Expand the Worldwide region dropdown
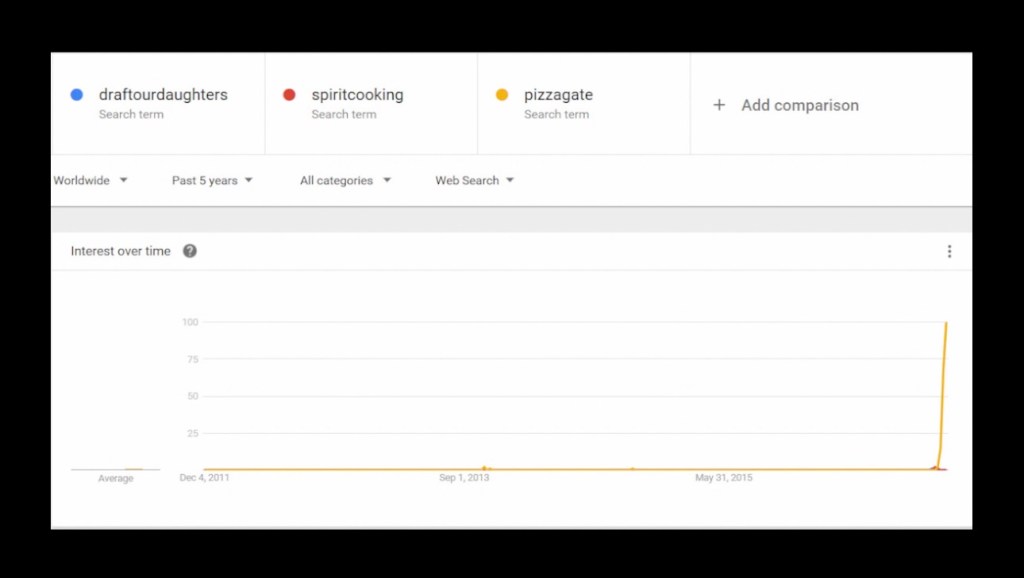 click(x=91, y=181)
